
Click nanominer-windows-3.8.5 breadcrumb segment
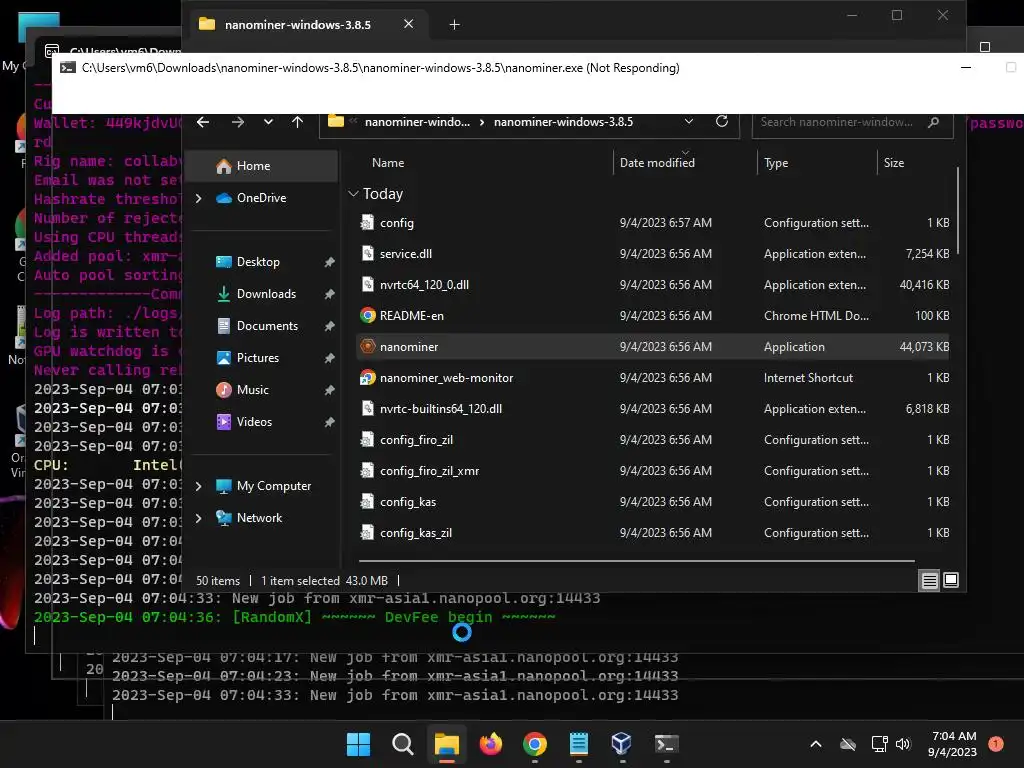(563, 122)
